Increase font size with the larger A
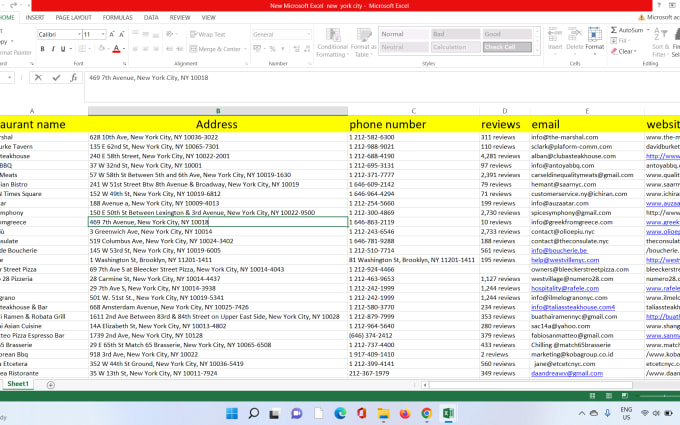Screen dimensions: 680x425 click(x=111, y=34)
